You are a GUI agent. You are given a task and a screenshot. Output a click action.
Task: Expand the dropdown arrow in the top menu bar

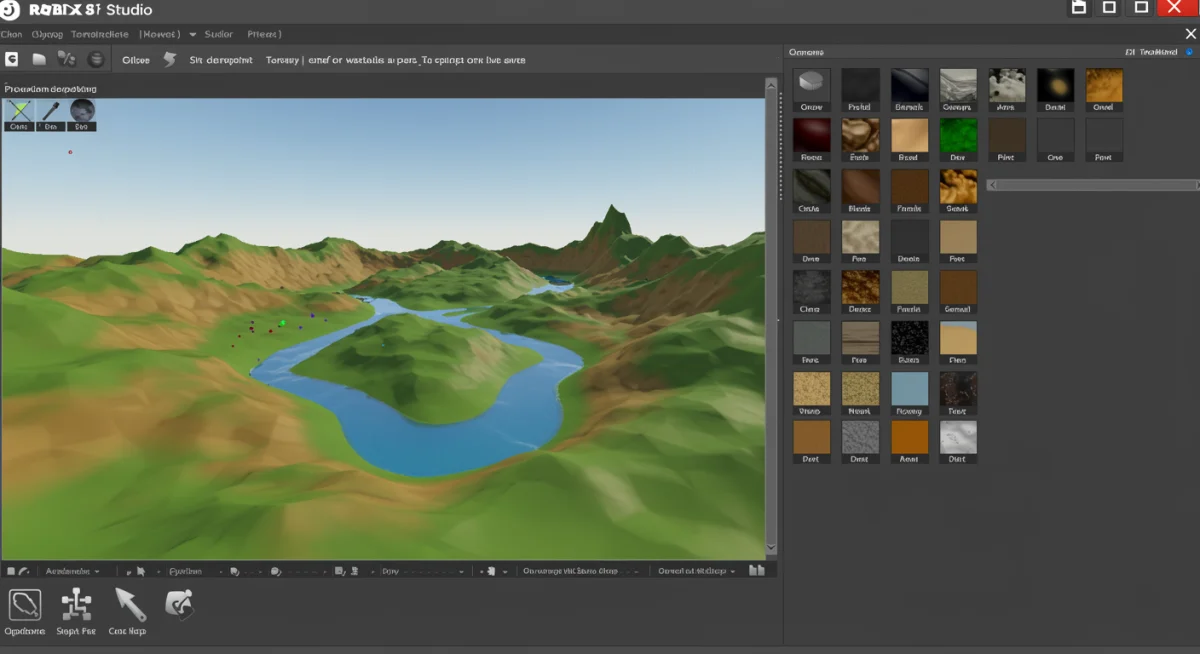tap(192, 34)
